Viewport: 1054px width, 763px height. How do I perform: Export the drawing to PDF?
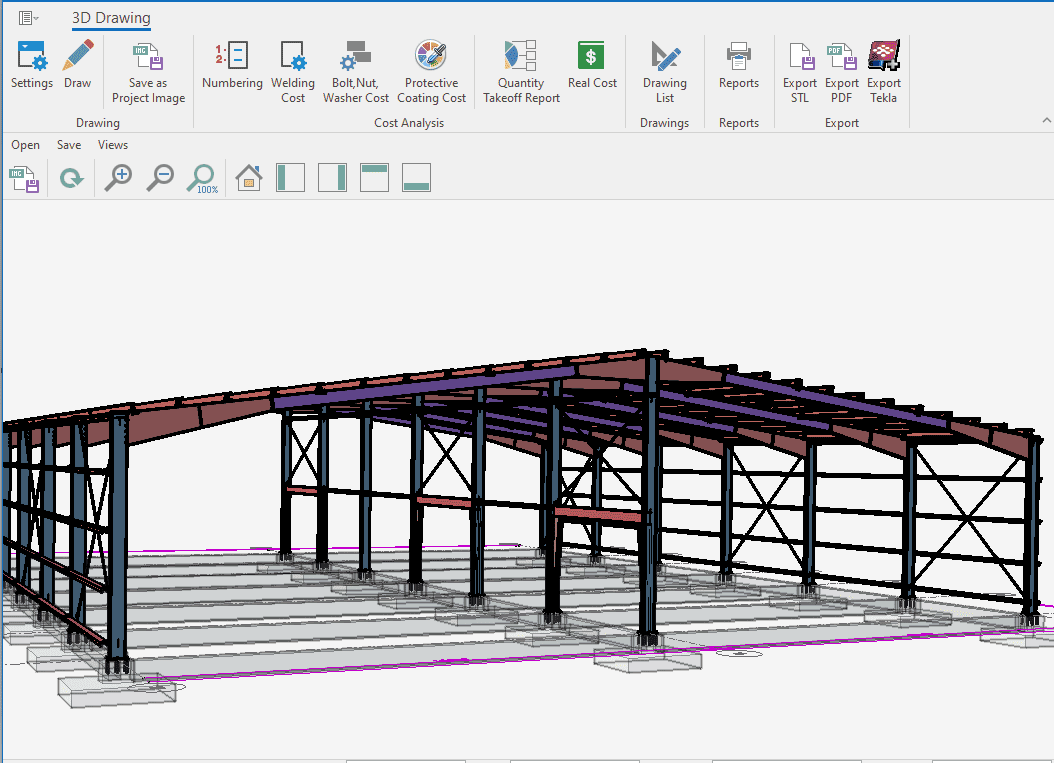tap(842, 72)
